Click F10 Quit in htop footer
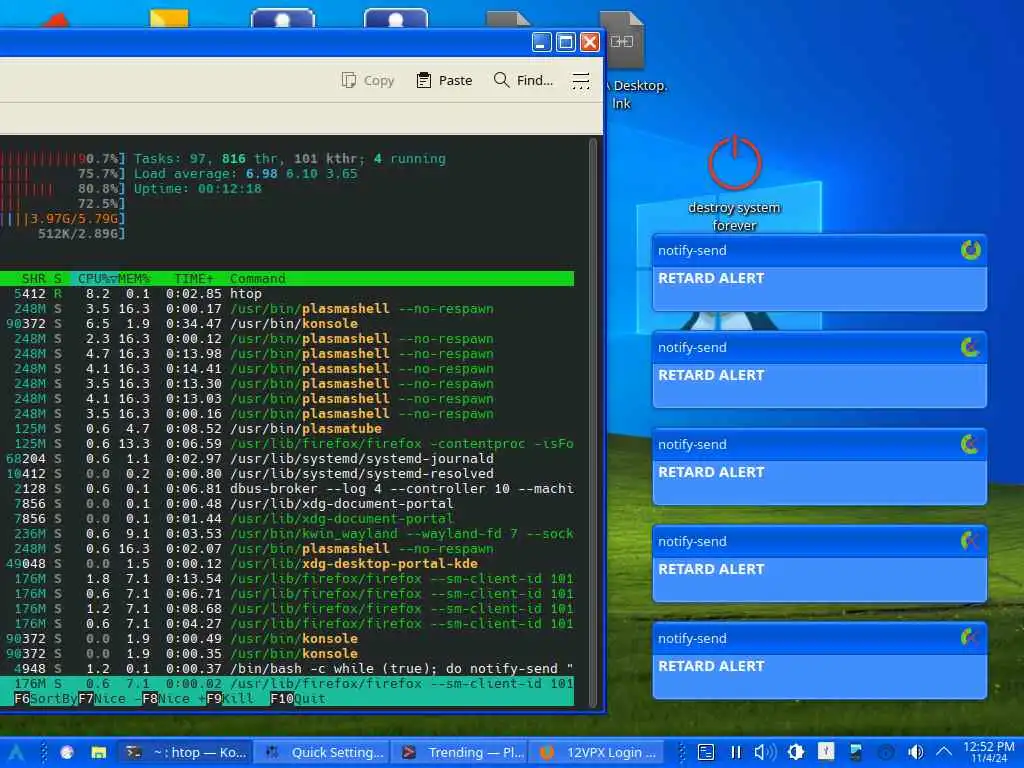 298,699
